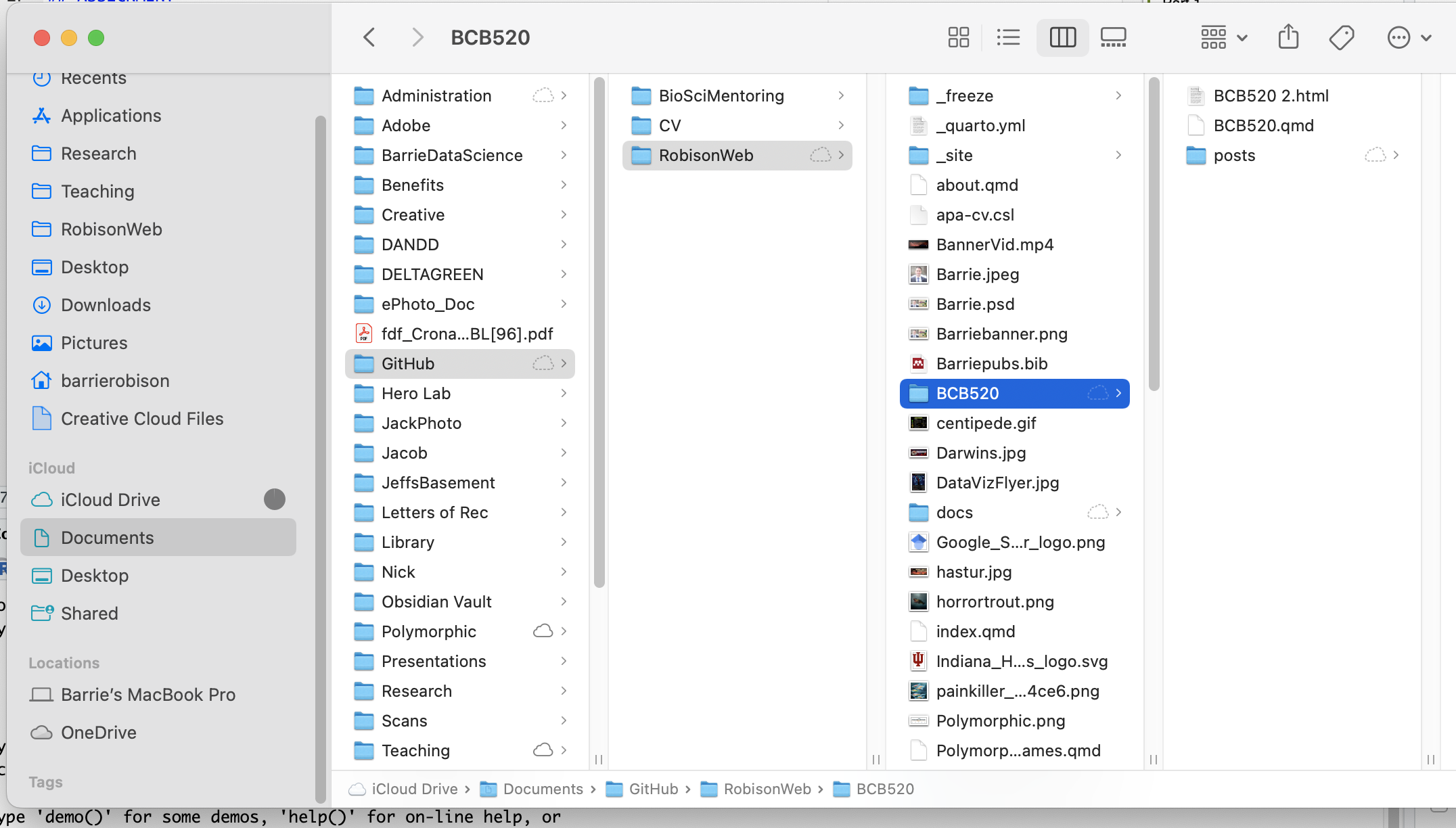This screenshot has width=1456, height=828.
Task: Click the iCloud Drive storage status indicator
Action: (x=274, y=499)
